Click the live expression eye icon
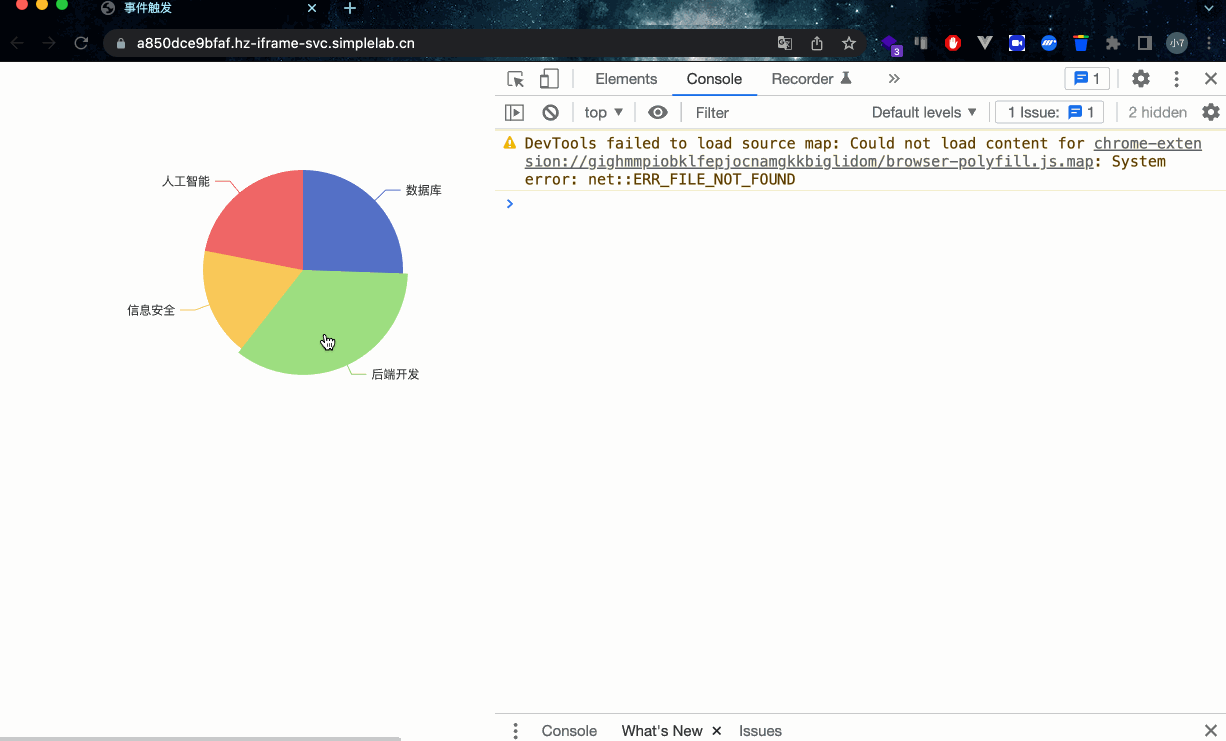Viewport: 1226px width, 741px height. click(657, 112)
